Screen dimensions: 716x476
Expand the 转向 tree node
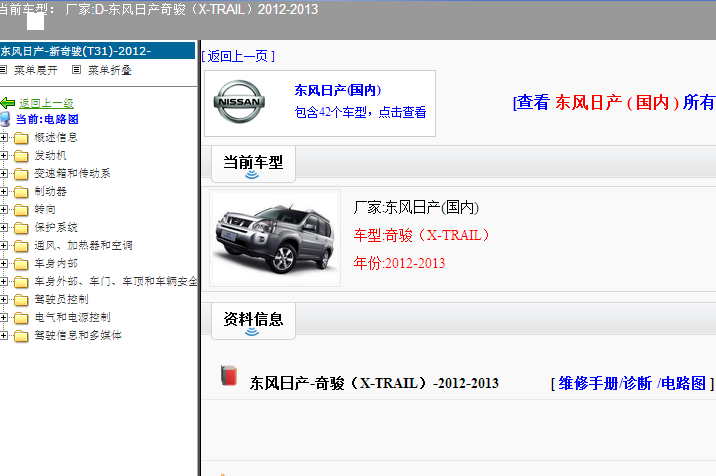pos(4,210)
